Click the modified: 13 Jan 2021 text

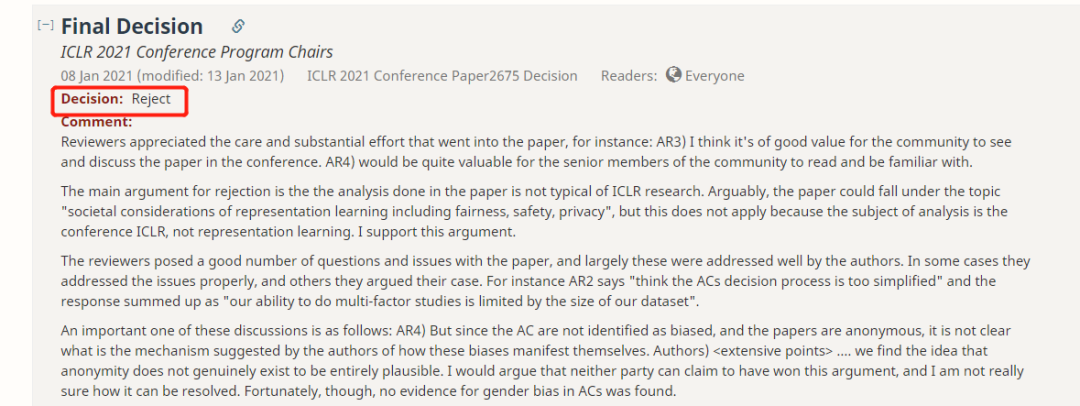pyautogui.click(x=211, y=76)
